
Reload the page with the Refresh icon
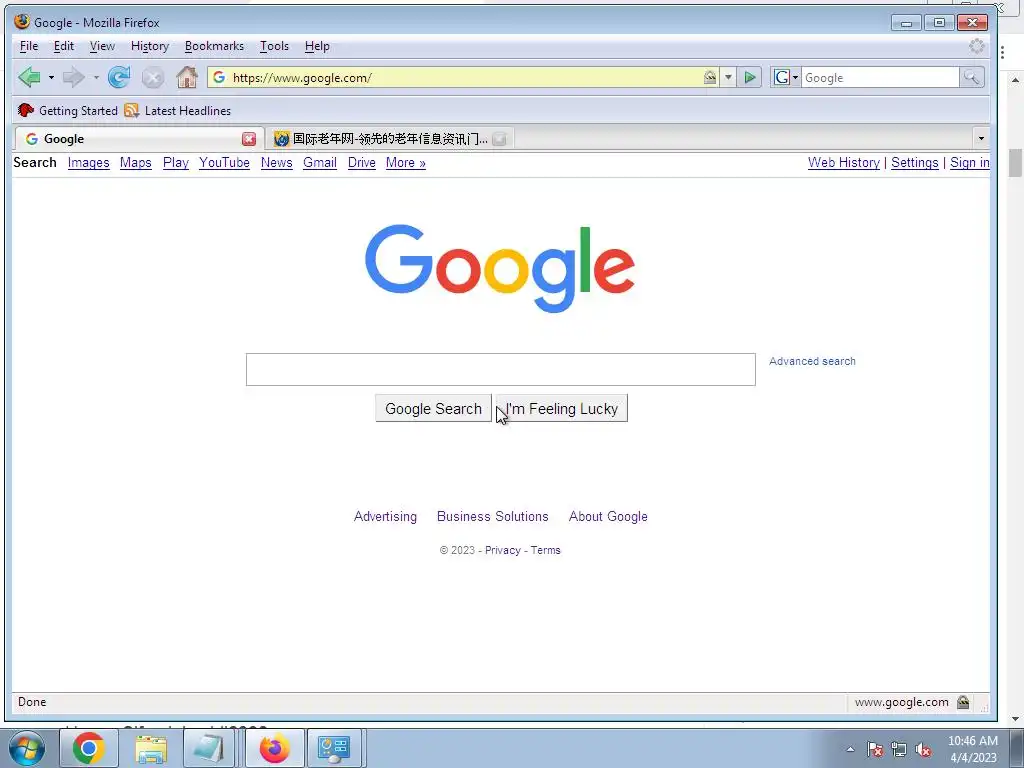119,77
